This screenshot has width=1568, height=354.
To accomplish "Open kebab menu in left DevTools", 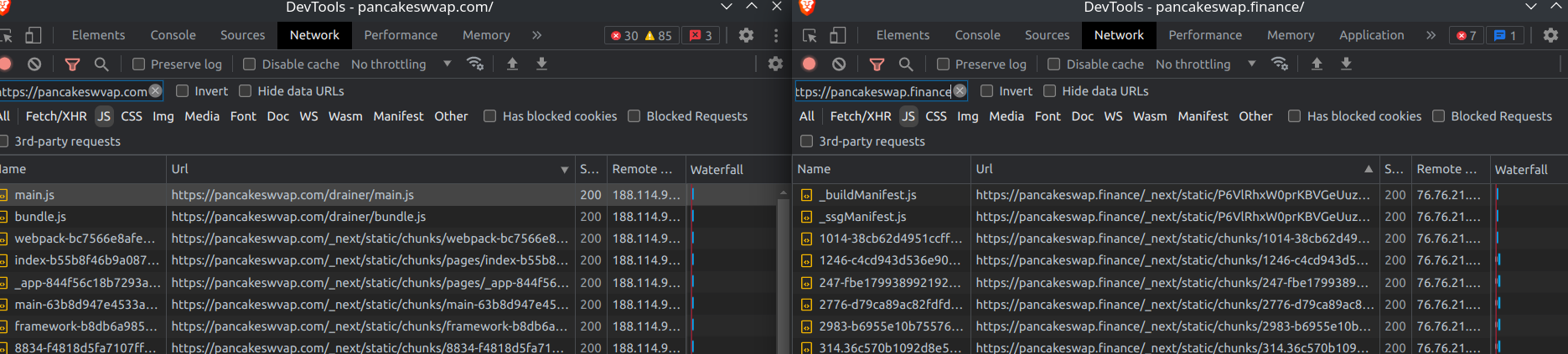I will pos(776,35).
